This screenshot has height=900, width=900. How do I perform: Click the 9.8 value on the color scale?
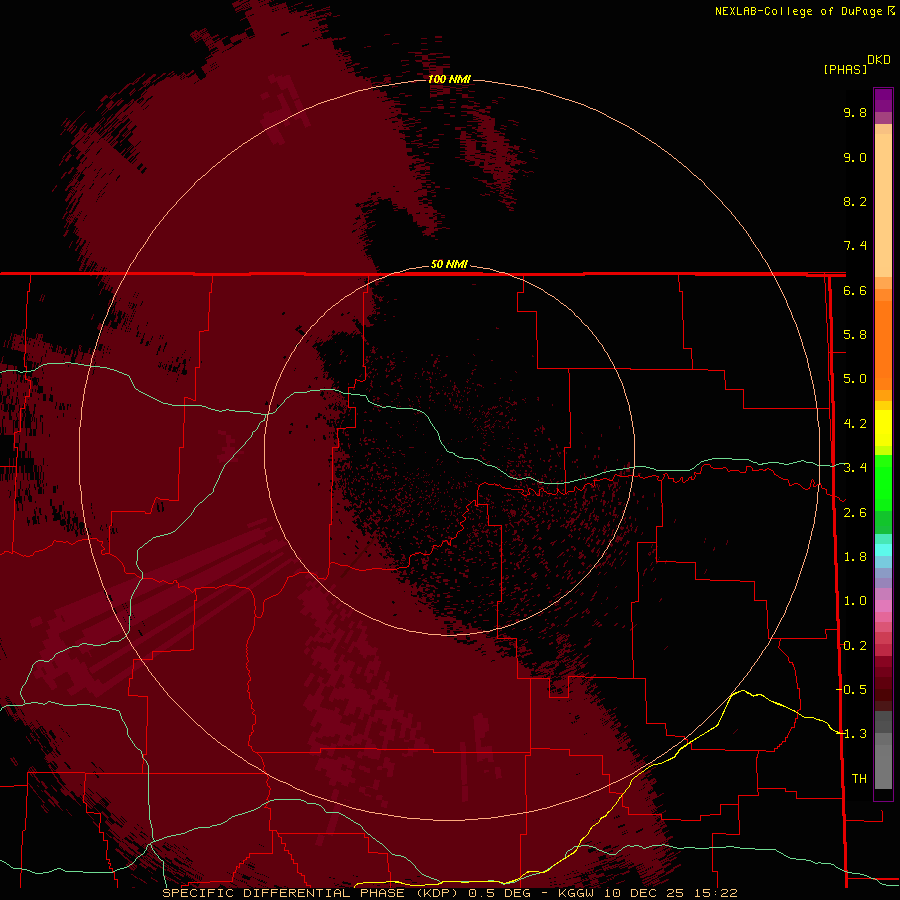(855, 112)
